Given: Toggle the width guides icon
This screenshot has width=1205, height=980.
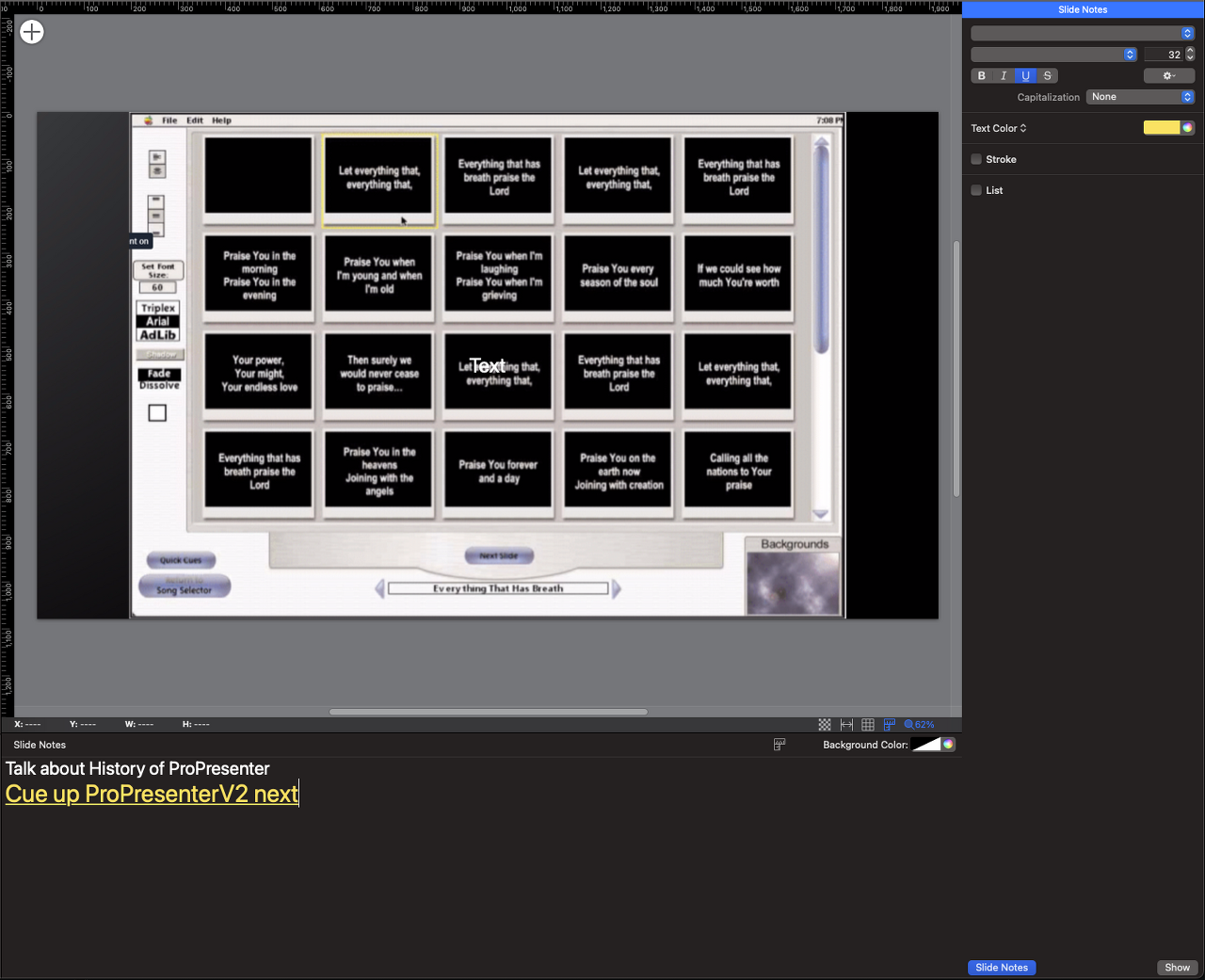Looking at the screenshot, I should pyautogui.click(x=846, y=725).
